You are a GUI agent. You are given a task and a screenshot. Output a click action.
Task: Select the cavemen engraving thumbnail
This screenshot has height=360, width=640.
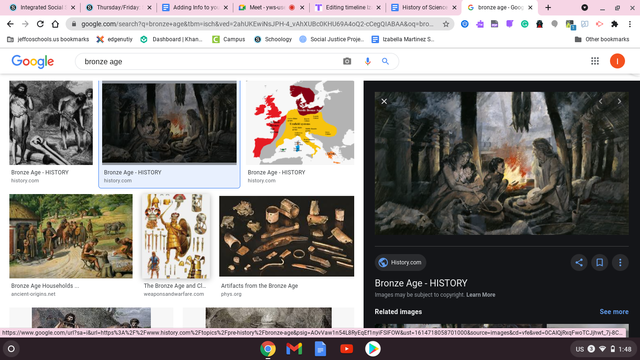(x=51, y=122)
